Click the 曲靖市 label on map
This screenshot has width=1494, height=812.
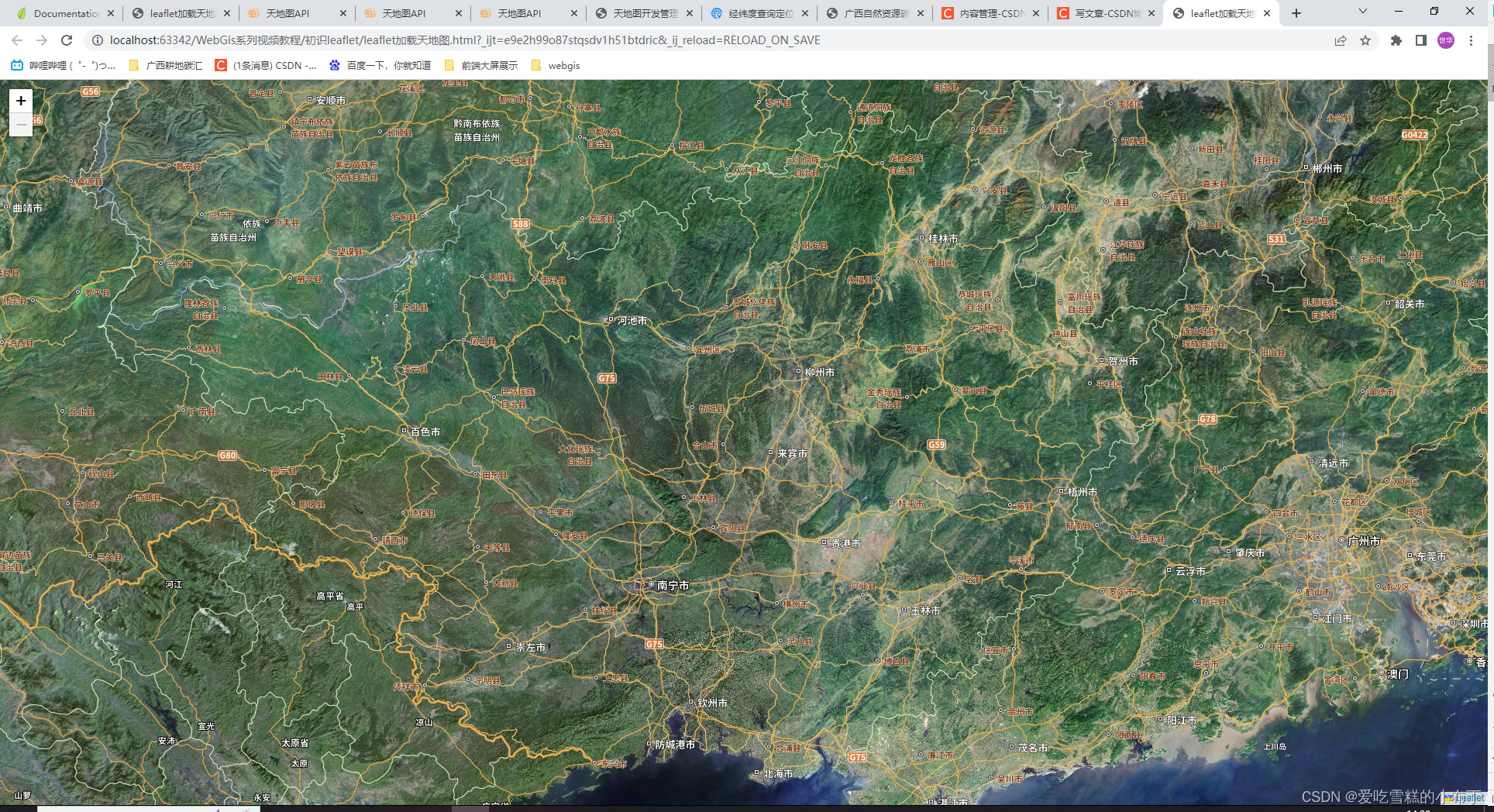tap(28, 208)
